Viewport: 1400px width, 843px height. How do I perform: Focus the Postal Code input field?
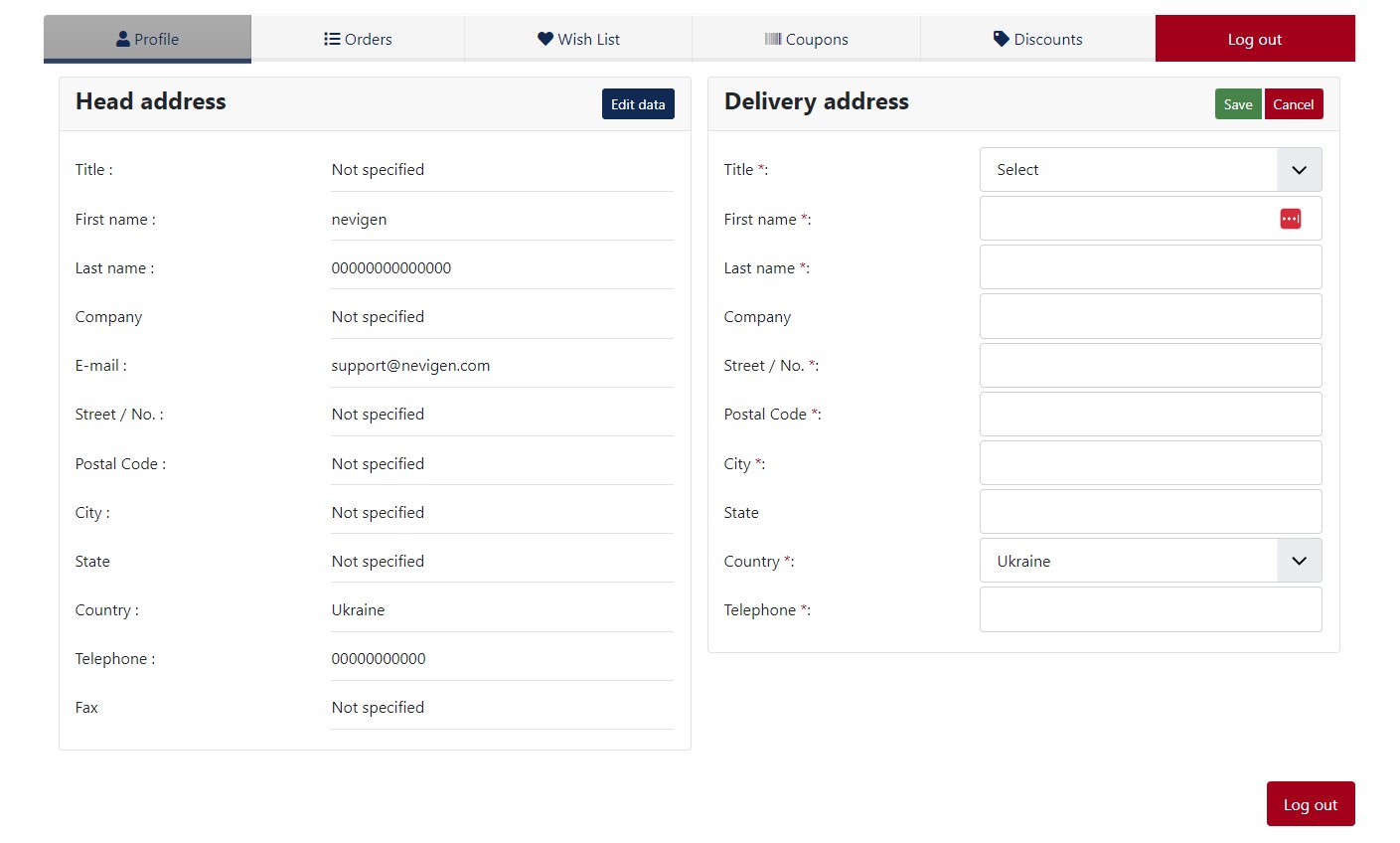click(x=1150, y=414)
